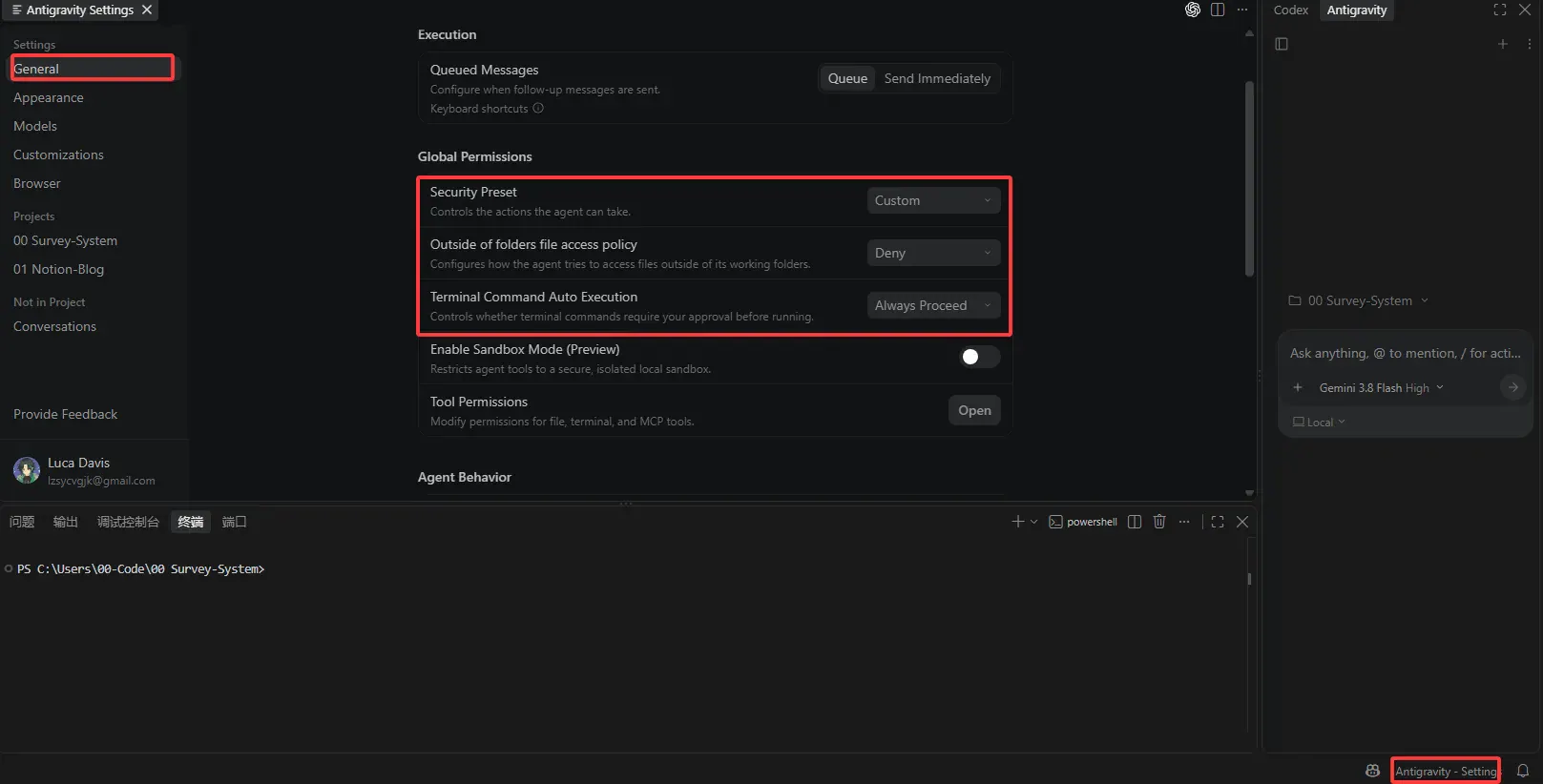Open editor more actions ellipsis menu
1543x784 pixels.
(1242, 10)
